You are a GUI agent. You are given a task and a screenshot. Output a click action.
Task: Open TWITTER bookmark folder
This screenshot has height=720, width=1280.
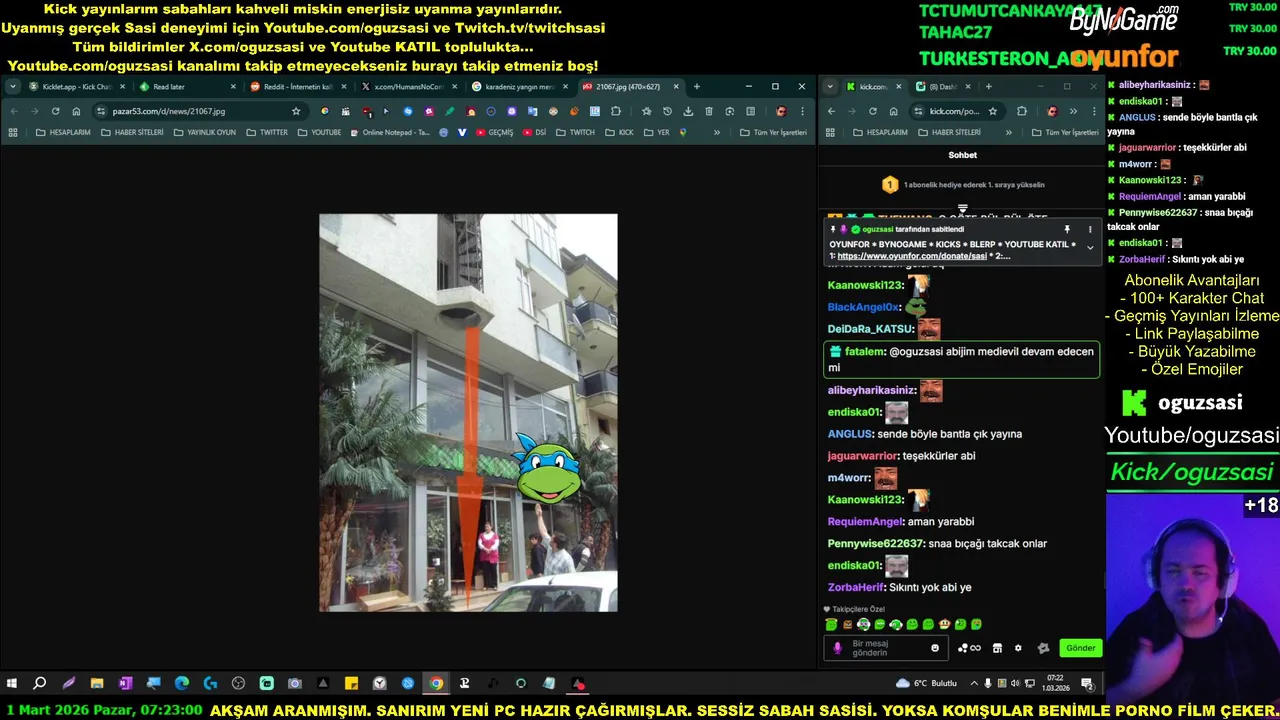(x=267, y=132)
